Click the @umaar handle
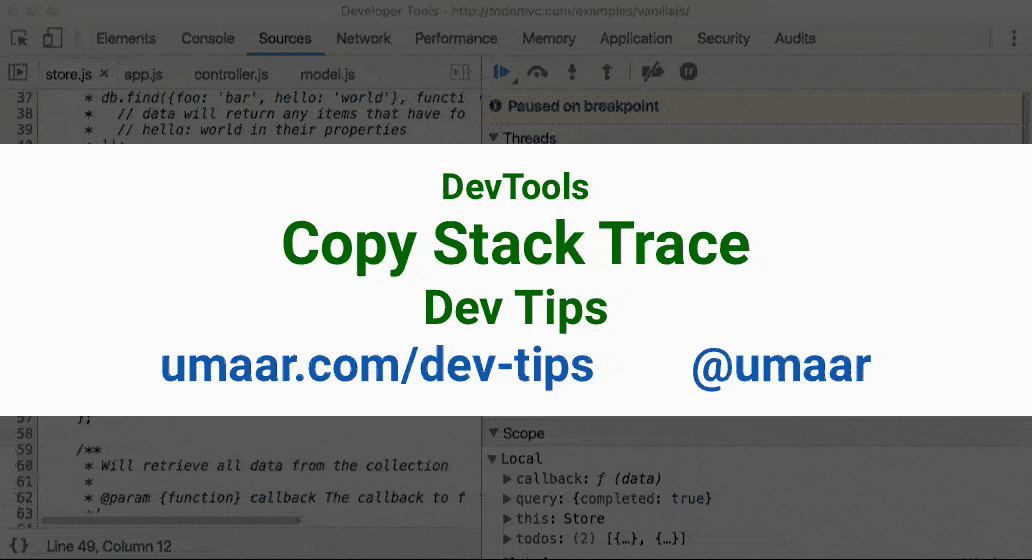1032x560 pixels. click(781, 366)
